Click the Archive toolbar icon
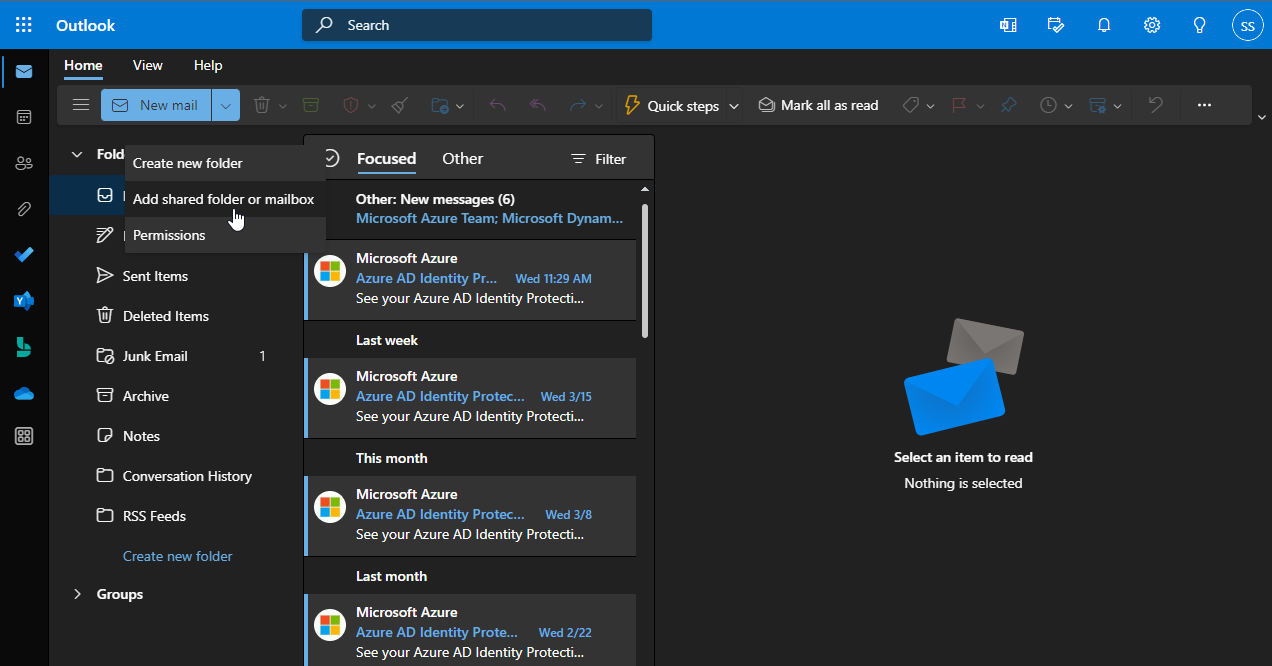Viewport: 1272px width, 666px height. tap(311, 105)
